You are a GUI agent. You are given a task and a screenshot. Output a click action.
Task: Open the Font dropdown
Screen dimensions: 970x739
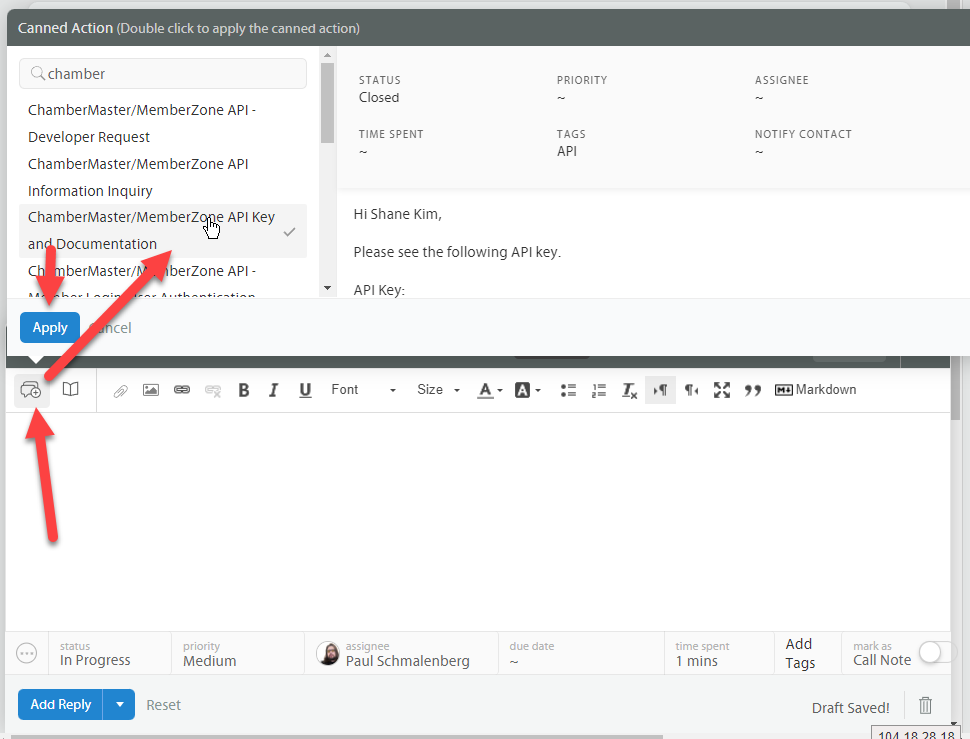[x=364, y=390]
